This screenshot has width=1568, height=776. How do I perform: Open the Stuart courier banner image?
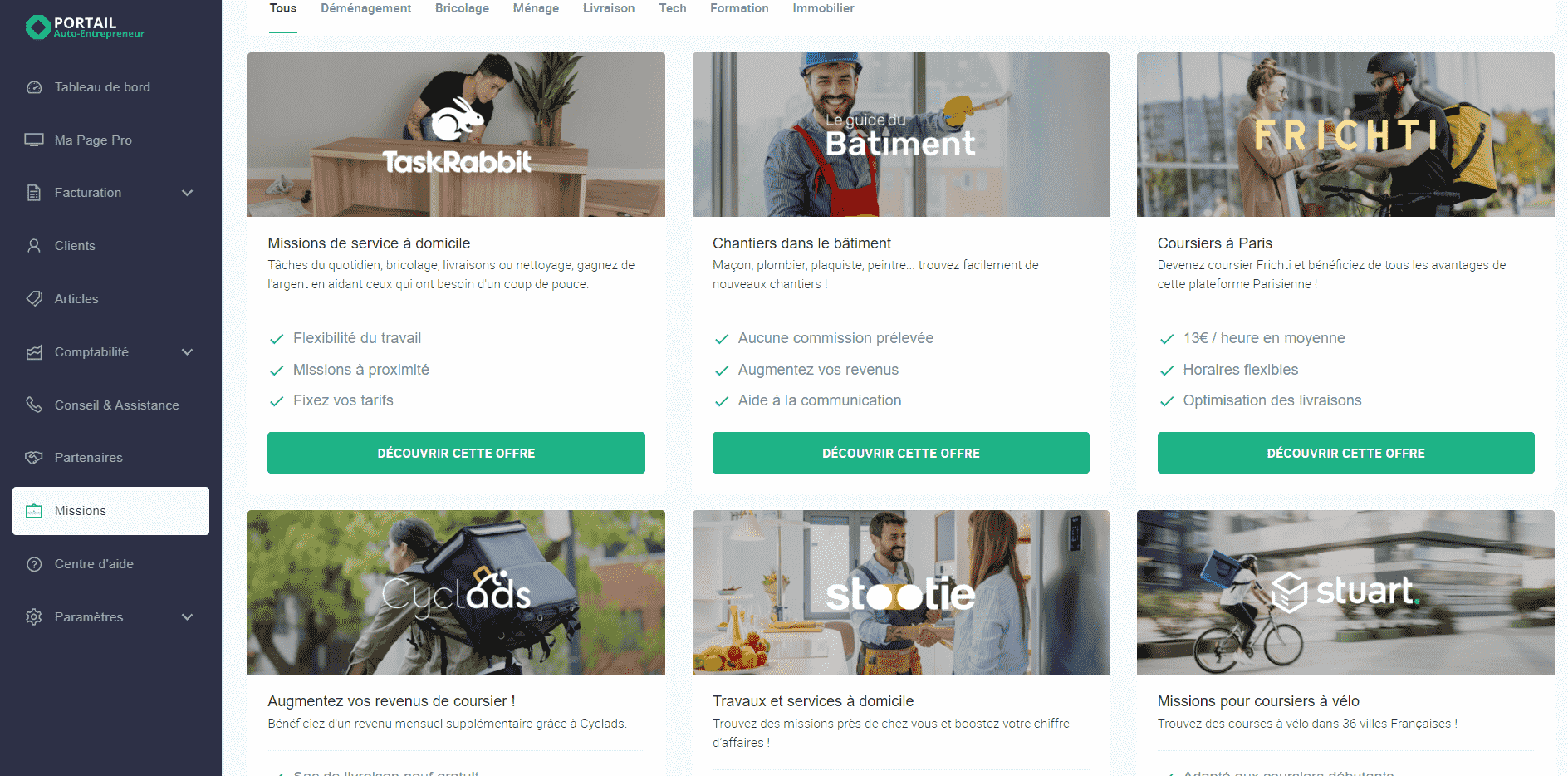[1345, 592]
